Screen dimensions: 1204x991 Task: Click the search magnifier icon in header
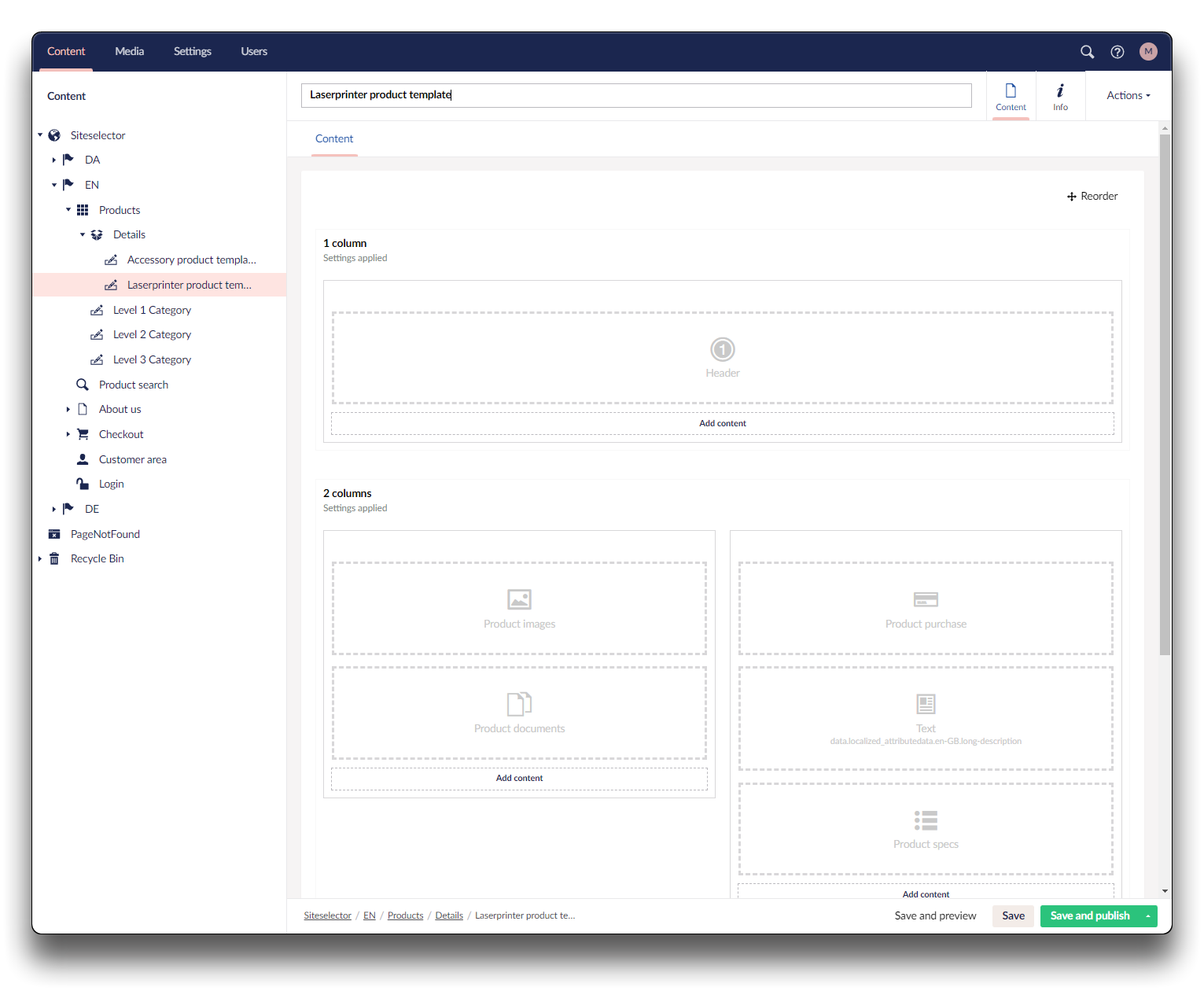pyautogui.click(x=1087, y=52)
